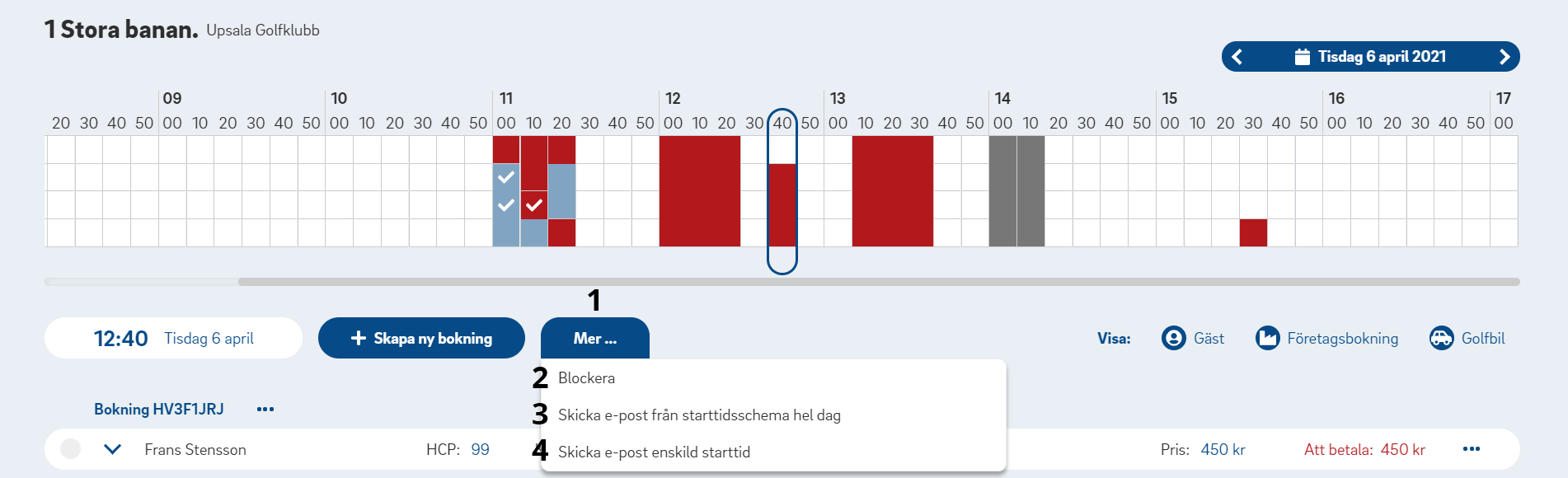The width and height of the screenshot is (1568, 478).
Task: Toggle upper checked slot at 11:00
Action: (x=506, y=177)
